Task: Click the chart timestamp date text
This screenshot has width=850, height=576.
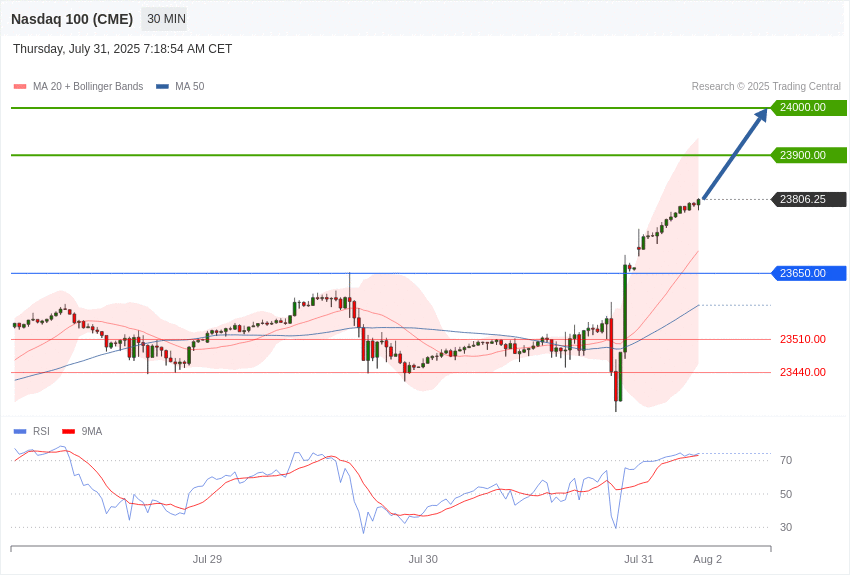Action: click(x=123, y=49)
